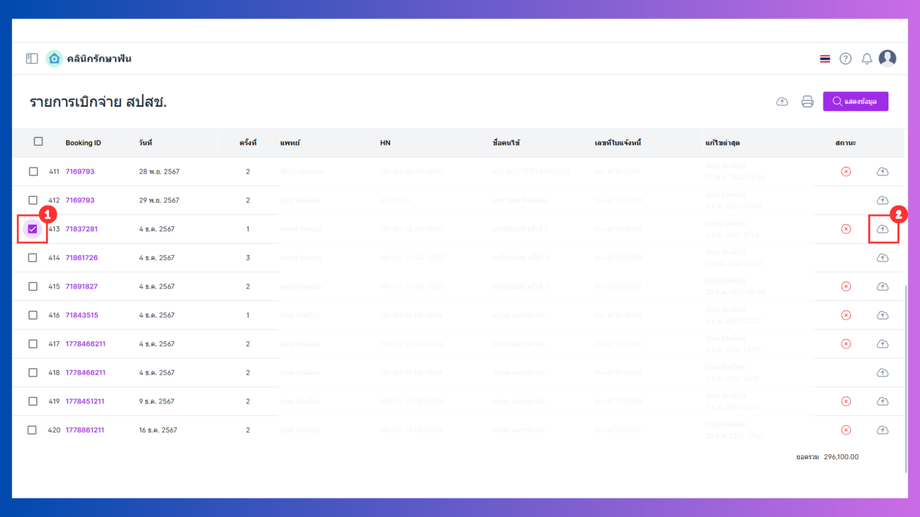This screenshot has width=920, height=517.
Task: Open the notifications bell
Action: [x=867, y=59]
